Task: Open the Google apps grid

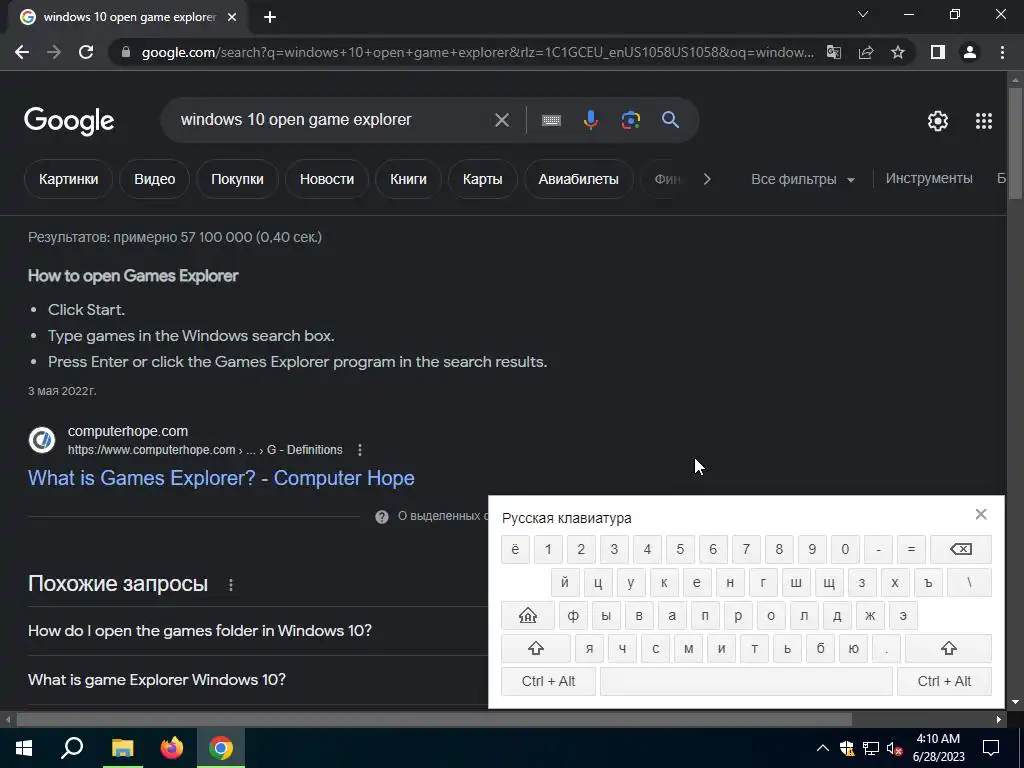Action: point(984,121)
